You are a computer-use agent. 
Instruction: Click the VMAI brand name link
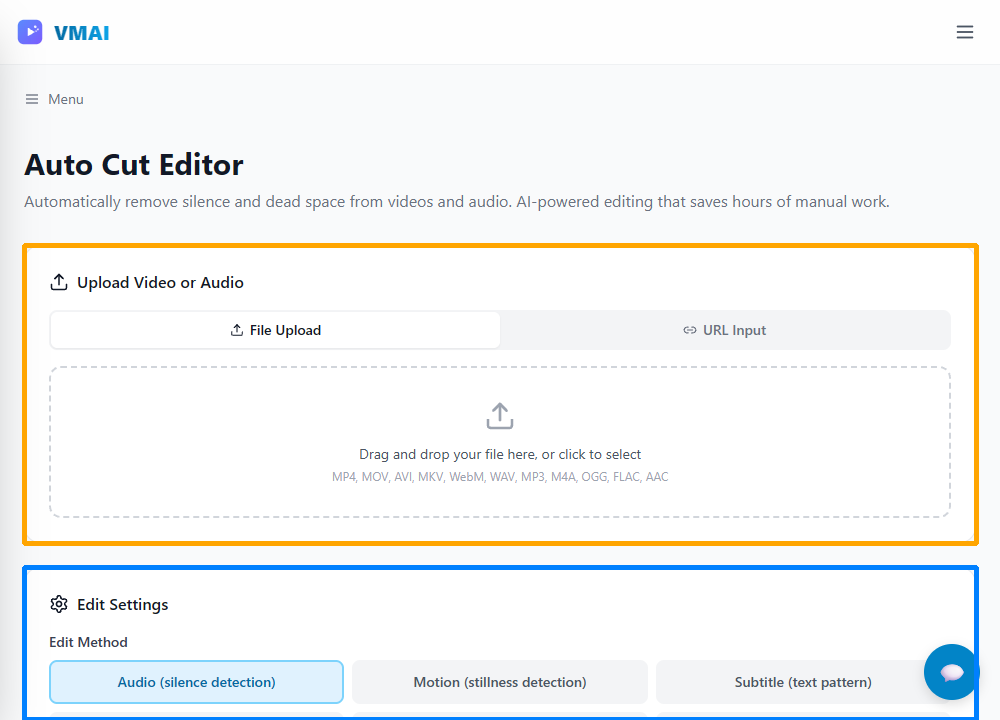(82, 33)
